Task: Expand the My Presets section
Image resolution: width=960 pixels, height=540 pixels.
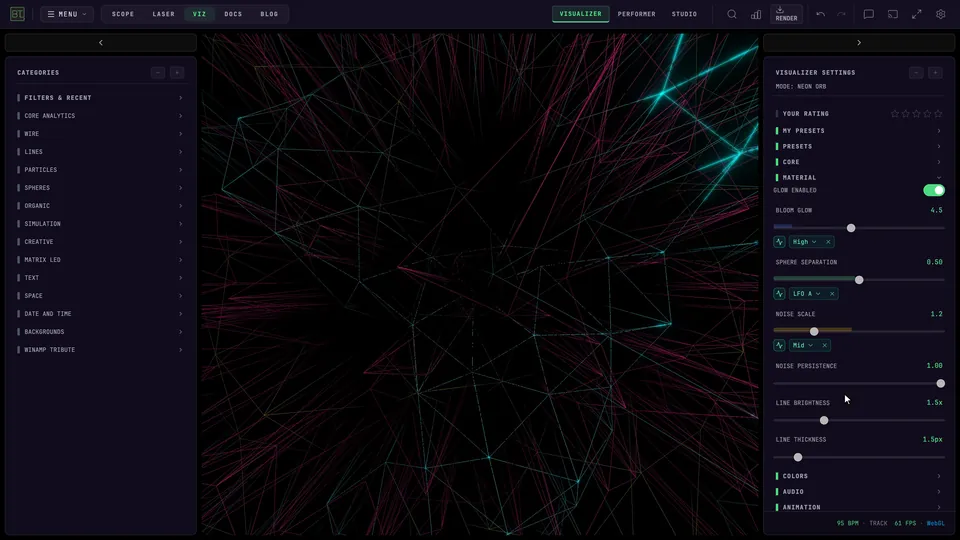Action: point(858,131)
